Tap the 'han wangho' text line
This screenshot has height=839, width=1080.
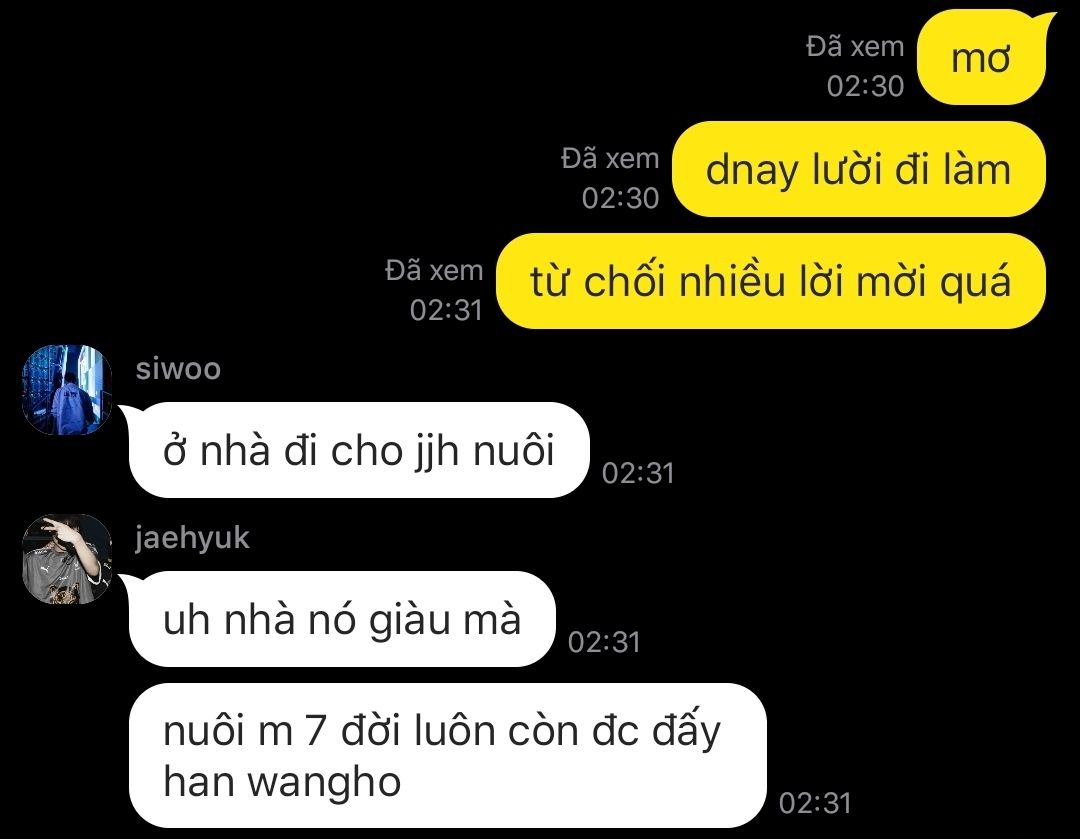(282, 783)
